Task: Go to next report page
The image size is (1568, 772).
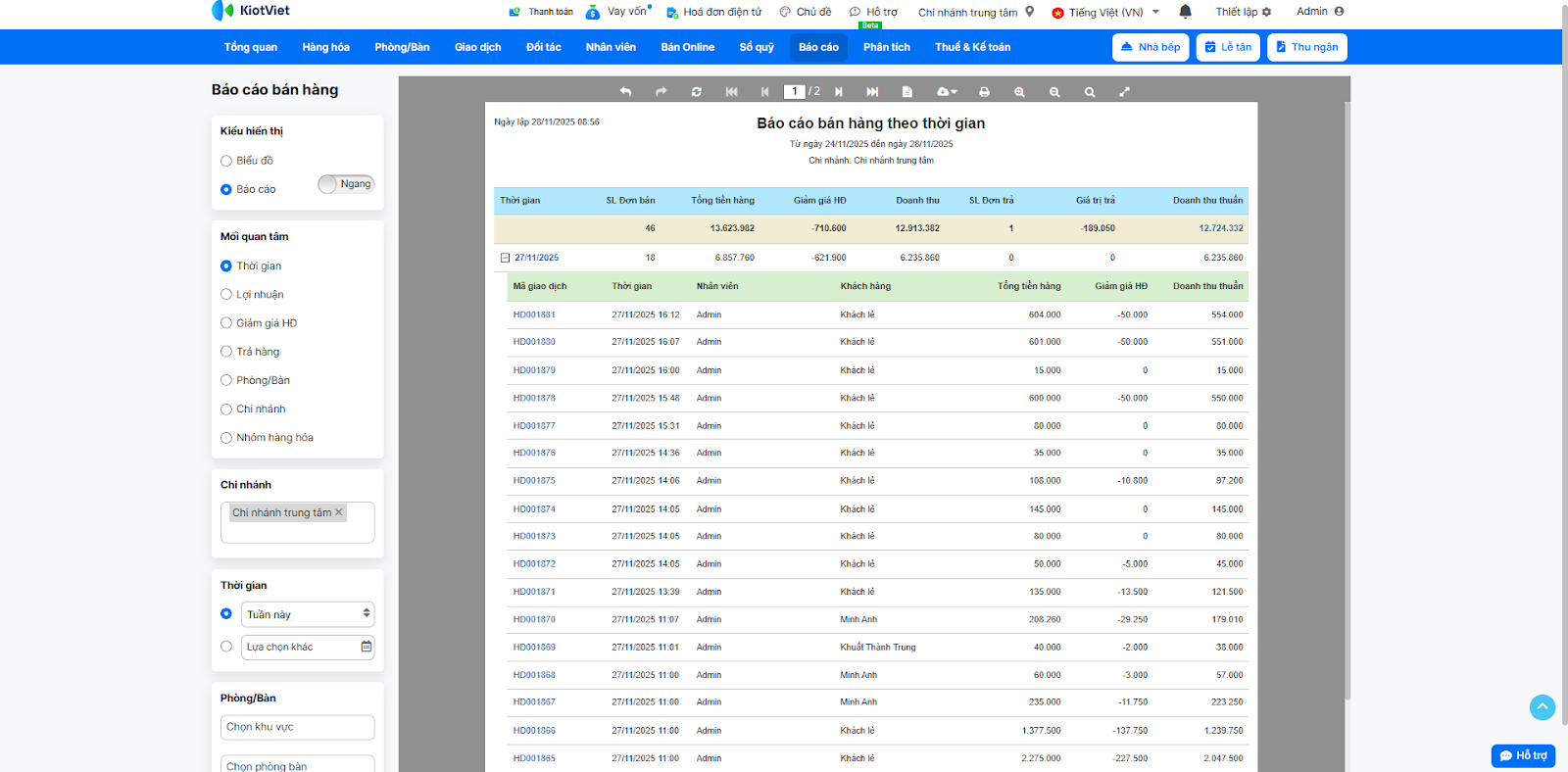Action: click(839, 92)
